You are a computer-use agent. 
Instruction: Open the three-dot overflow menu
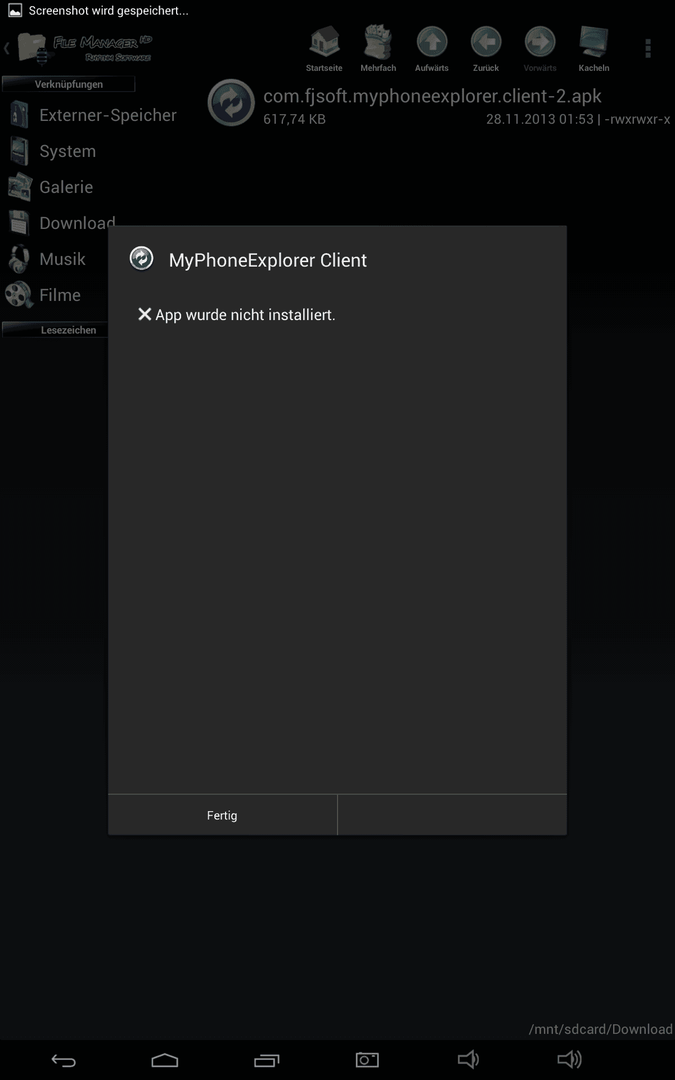pos(647,48)
